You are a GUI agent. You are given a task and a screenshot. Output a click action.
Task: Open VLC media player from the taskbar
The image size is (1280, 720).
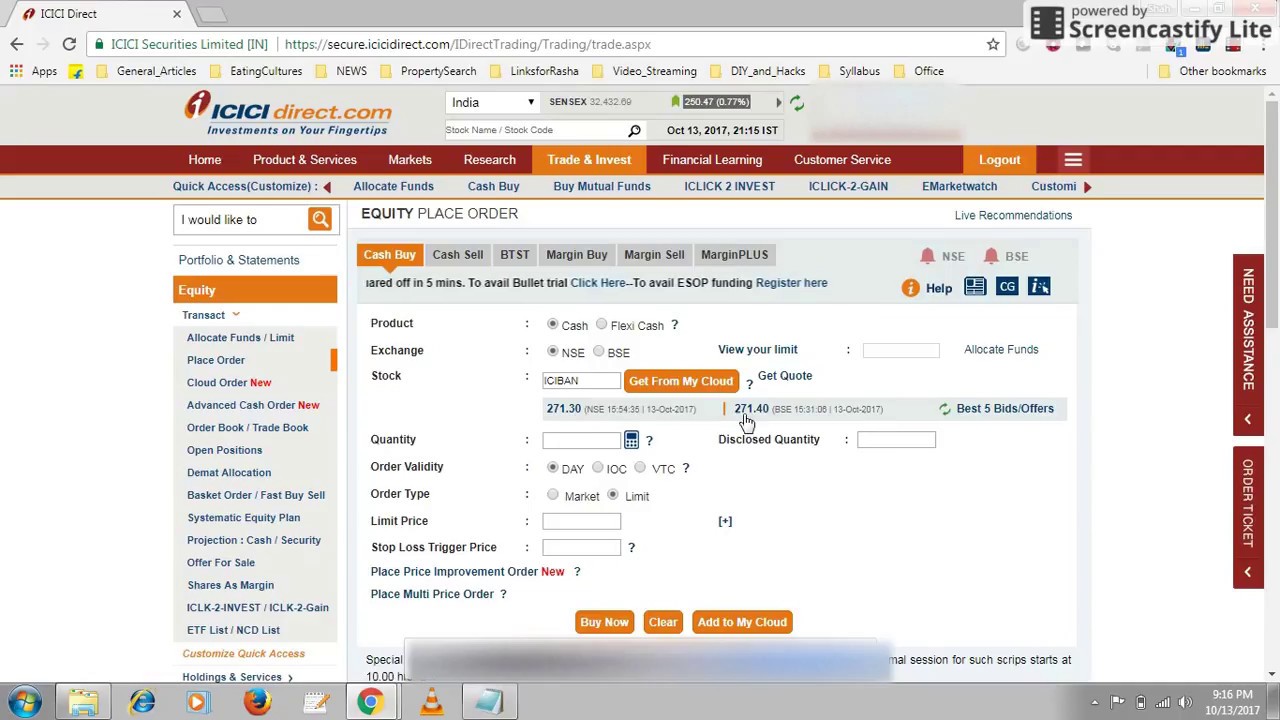[431, 702]
